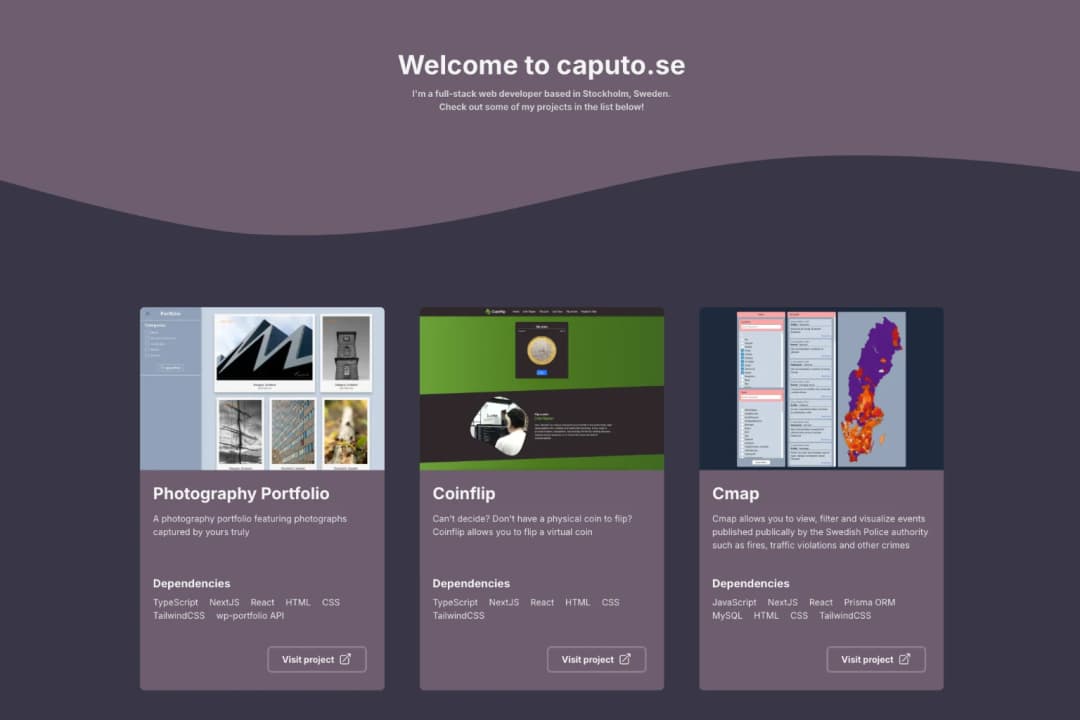Viewport: 1080px width, 720px height.
Task: Click the Coinflip logo in the thumbnail navbar
Action: pyautogui.click(x=489, y=311)
